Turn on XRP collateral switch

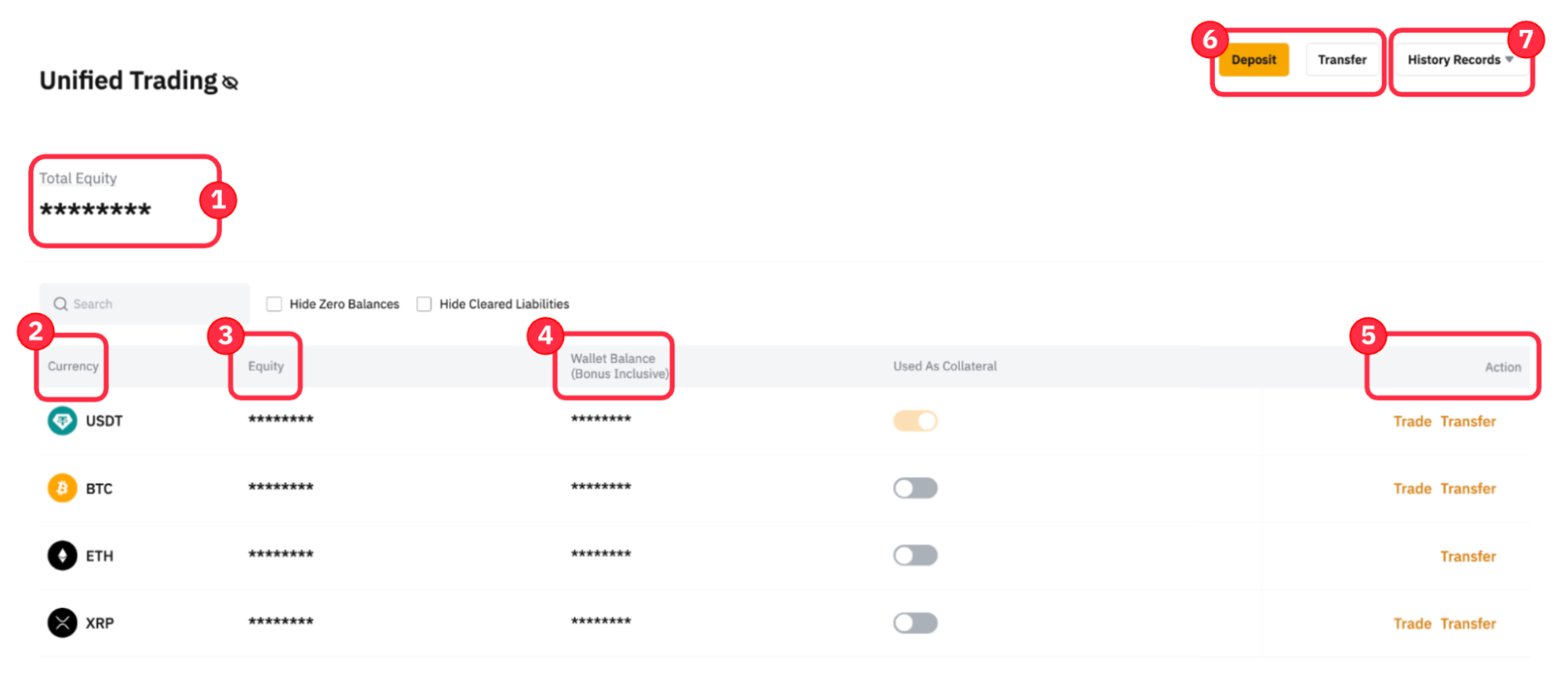pyautogui.click(x=915, y=623)
